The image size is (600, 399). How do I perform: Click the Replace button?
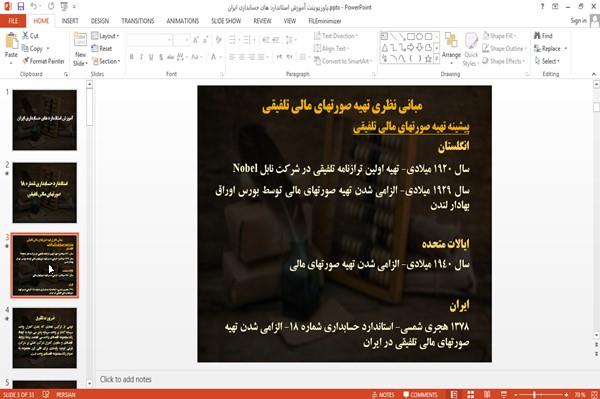(x=551, y=49)
